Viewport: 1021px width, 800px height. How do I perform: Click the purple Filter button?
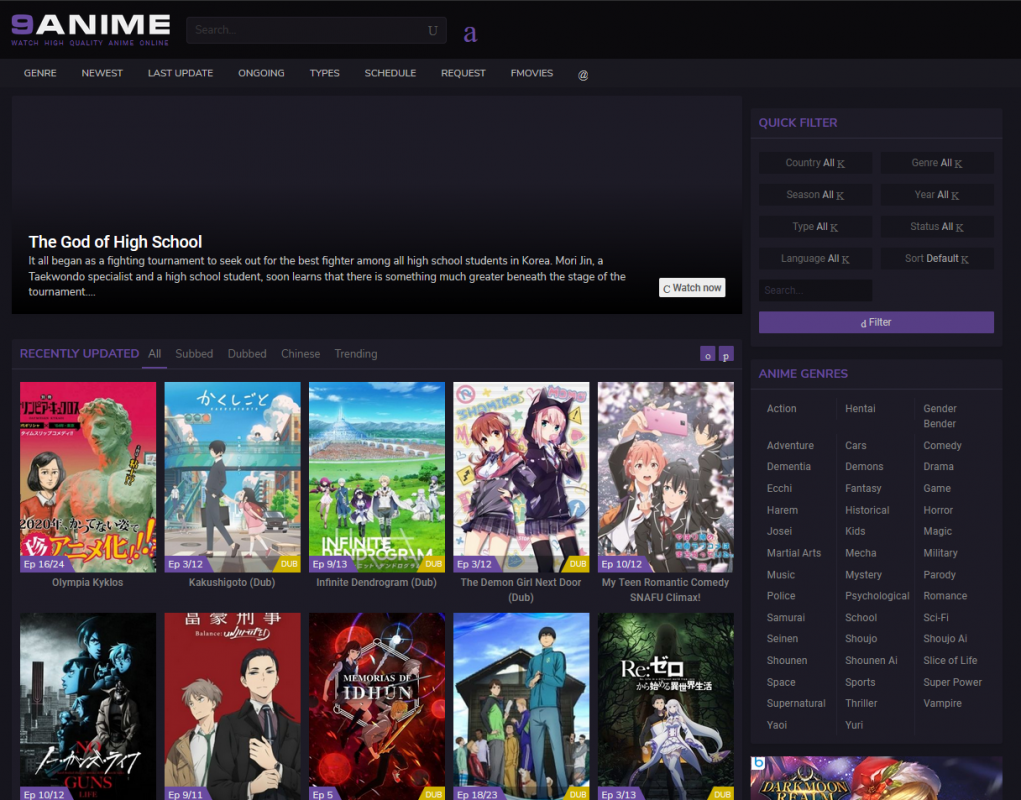coord(876,322)
